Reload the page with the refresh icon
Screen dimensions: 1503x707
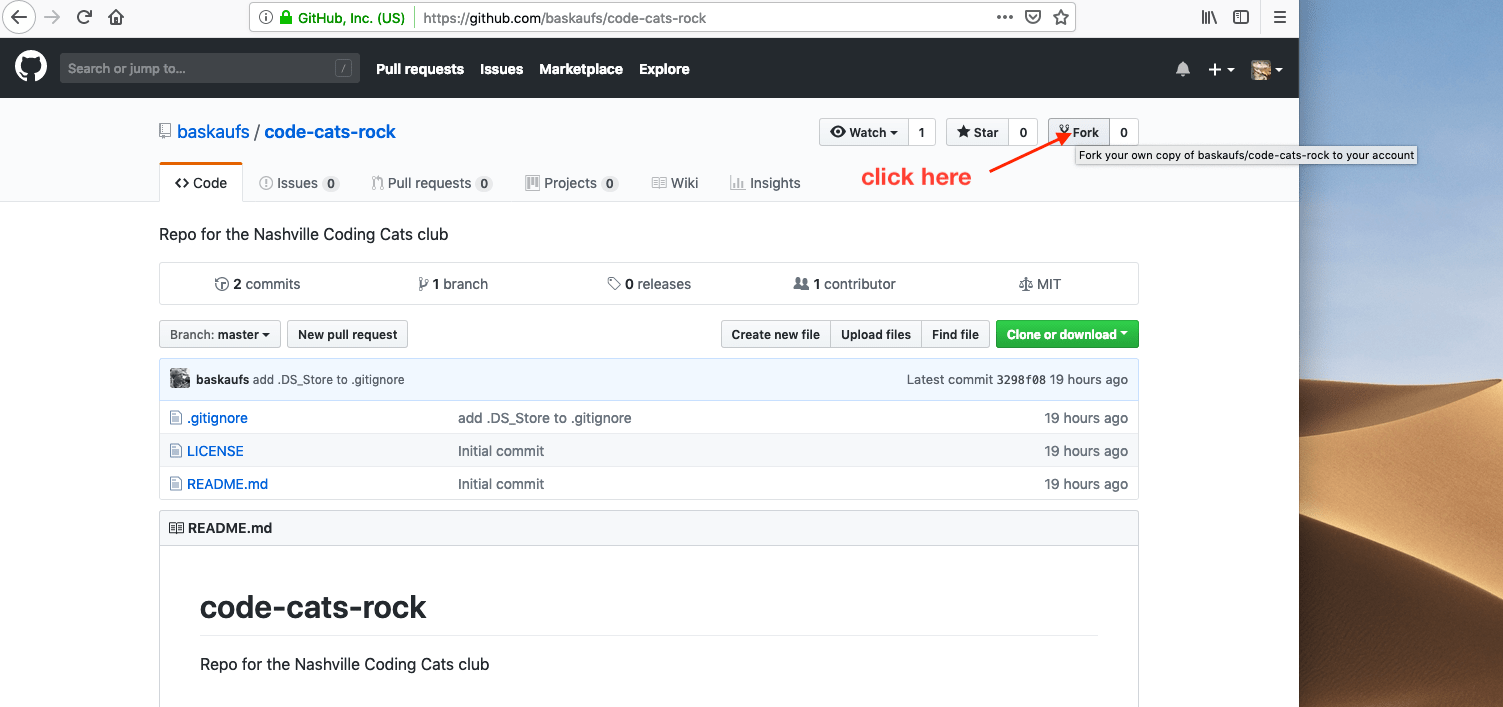tap(85, 17)
